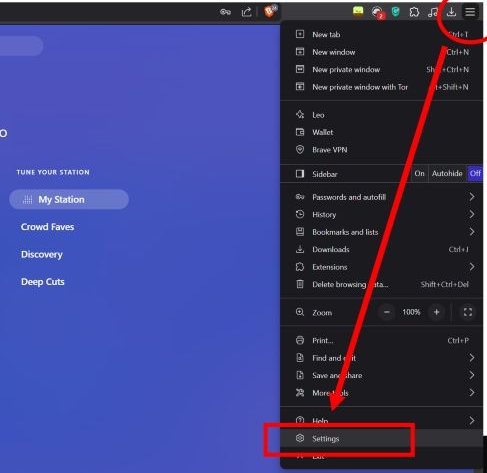Select New tab from the menu

381,34
